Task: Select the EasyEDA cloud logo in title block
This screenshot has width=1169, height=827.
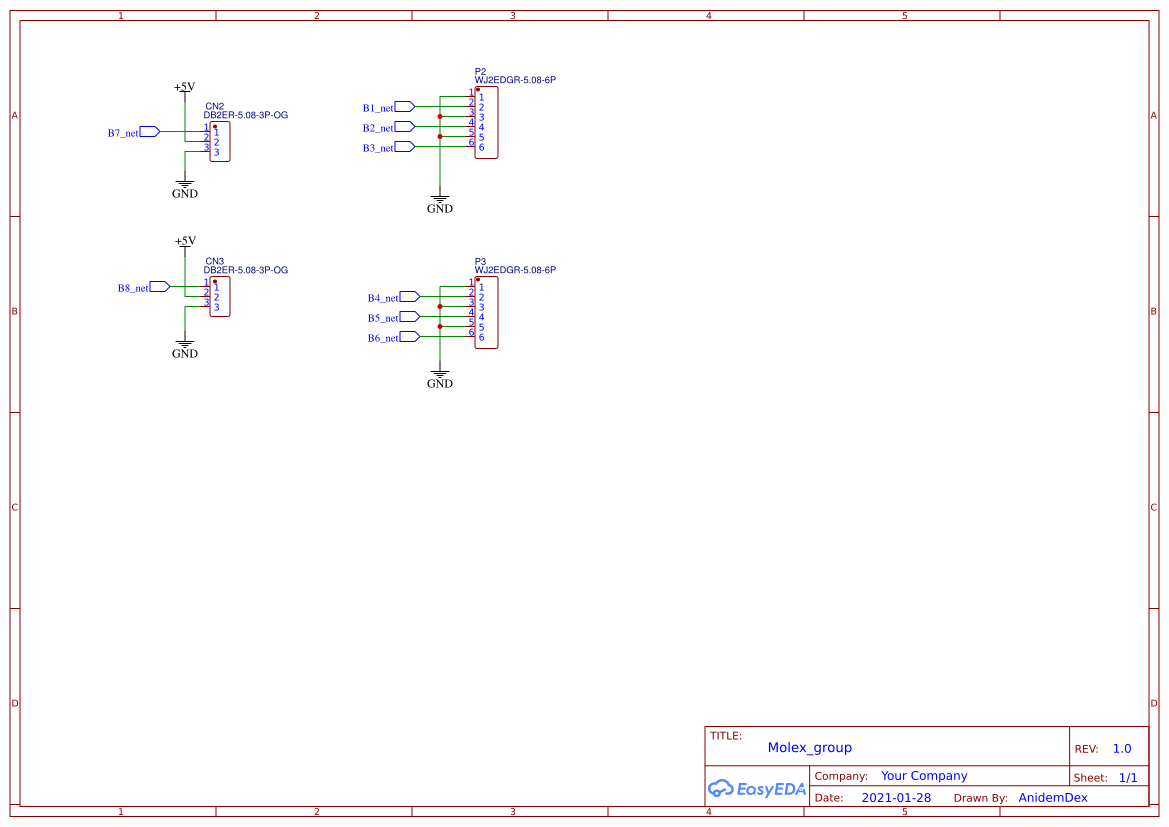Action: coord(756,789)
